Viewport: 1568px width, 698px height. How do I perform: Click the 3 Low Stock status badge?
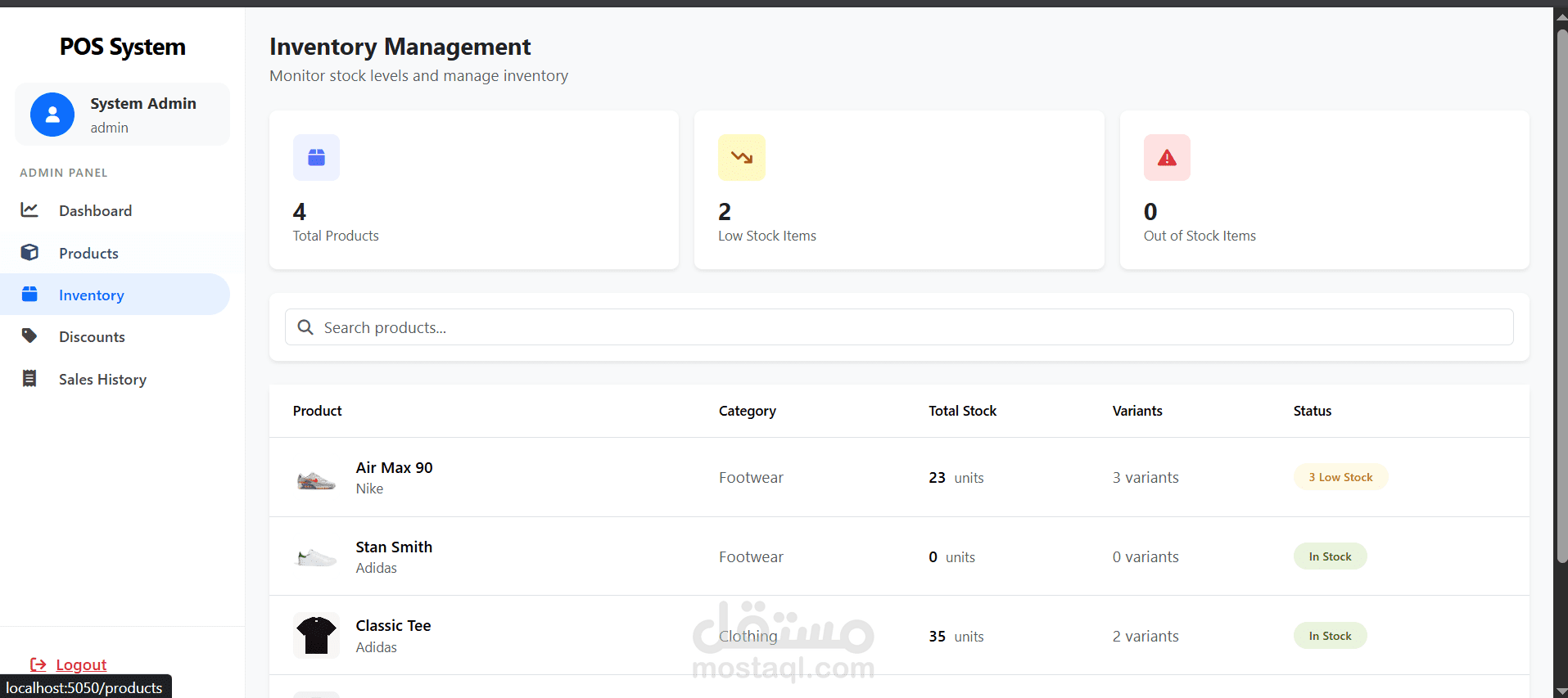(1340, 477)
